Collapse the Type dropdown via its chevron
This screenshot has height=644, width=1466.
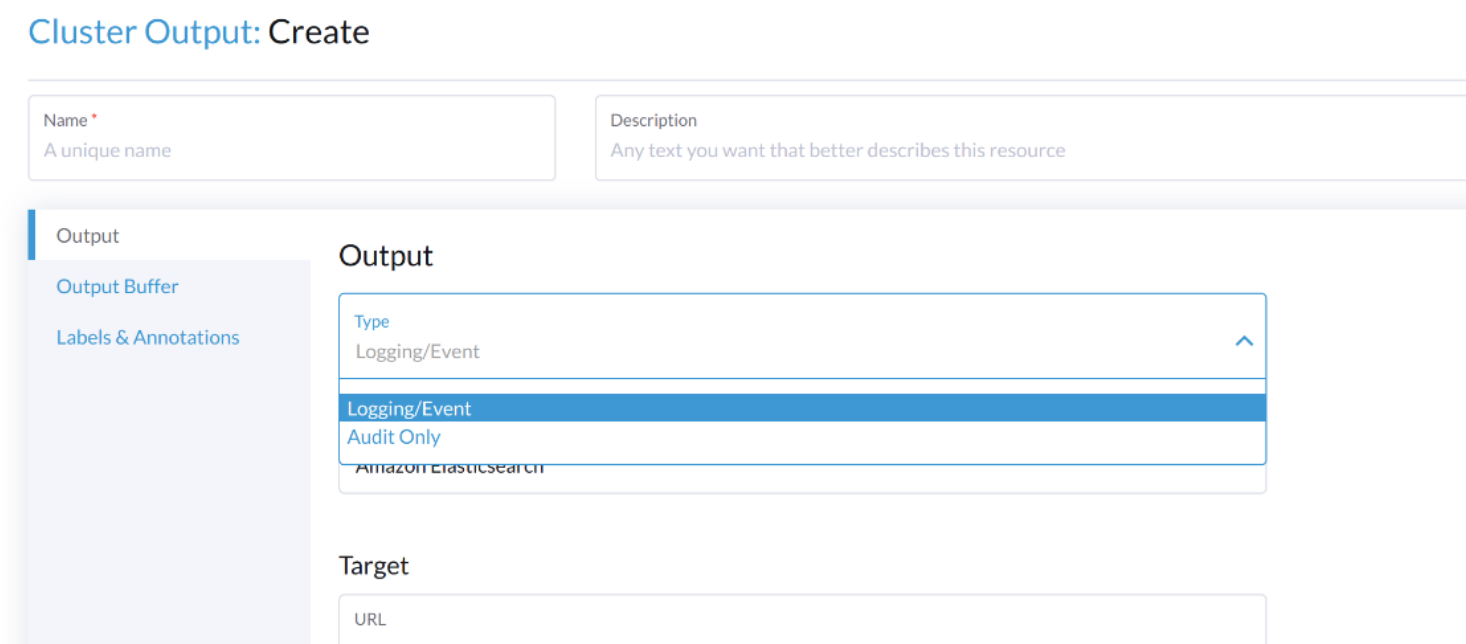pos(1243,340)
